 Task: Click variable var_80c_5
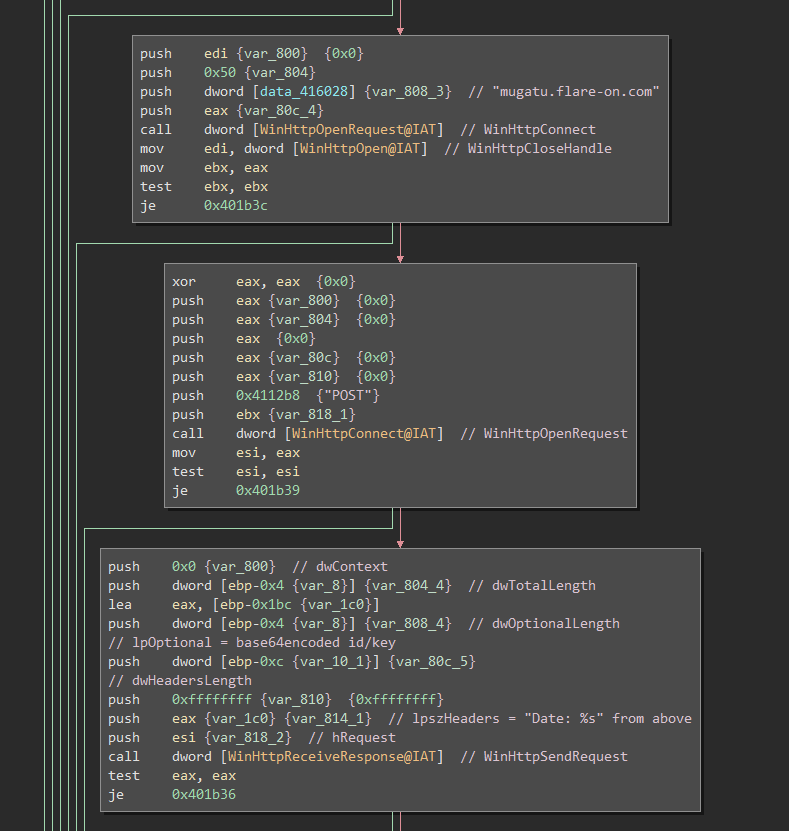432,662
